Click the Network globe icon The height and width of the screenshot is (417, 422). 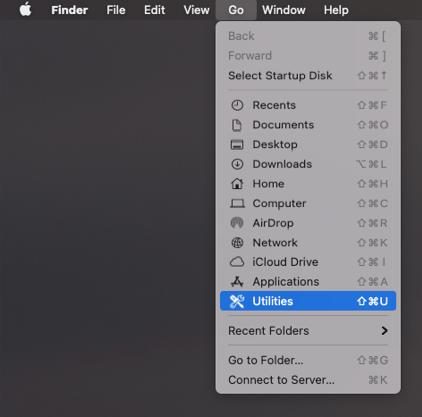[x=237, y=243]
